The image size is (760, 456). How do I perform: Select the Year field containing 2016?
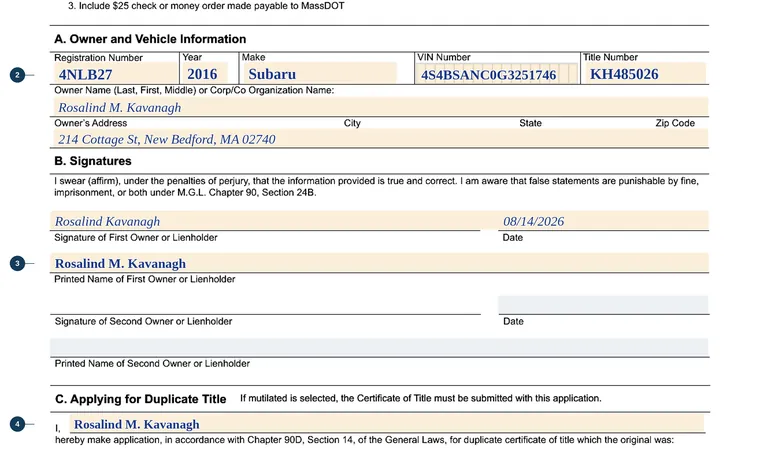204,74
